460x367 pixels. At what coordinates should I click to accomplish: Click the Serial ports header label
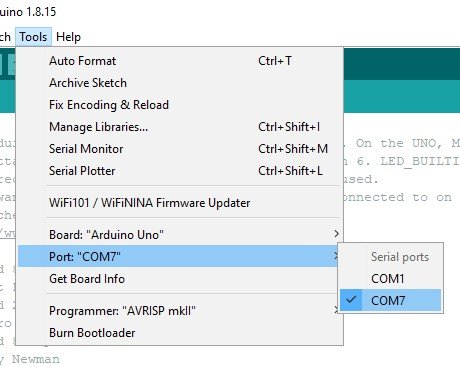[400, 257]
